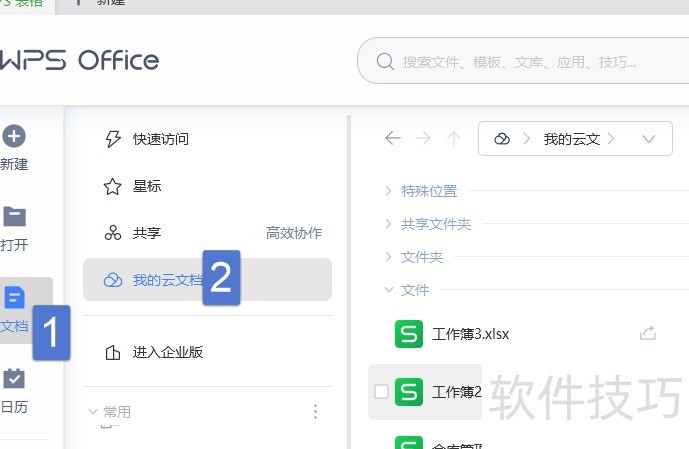Tick the checkbox beside 工作簿2

(x=381, y=391)
